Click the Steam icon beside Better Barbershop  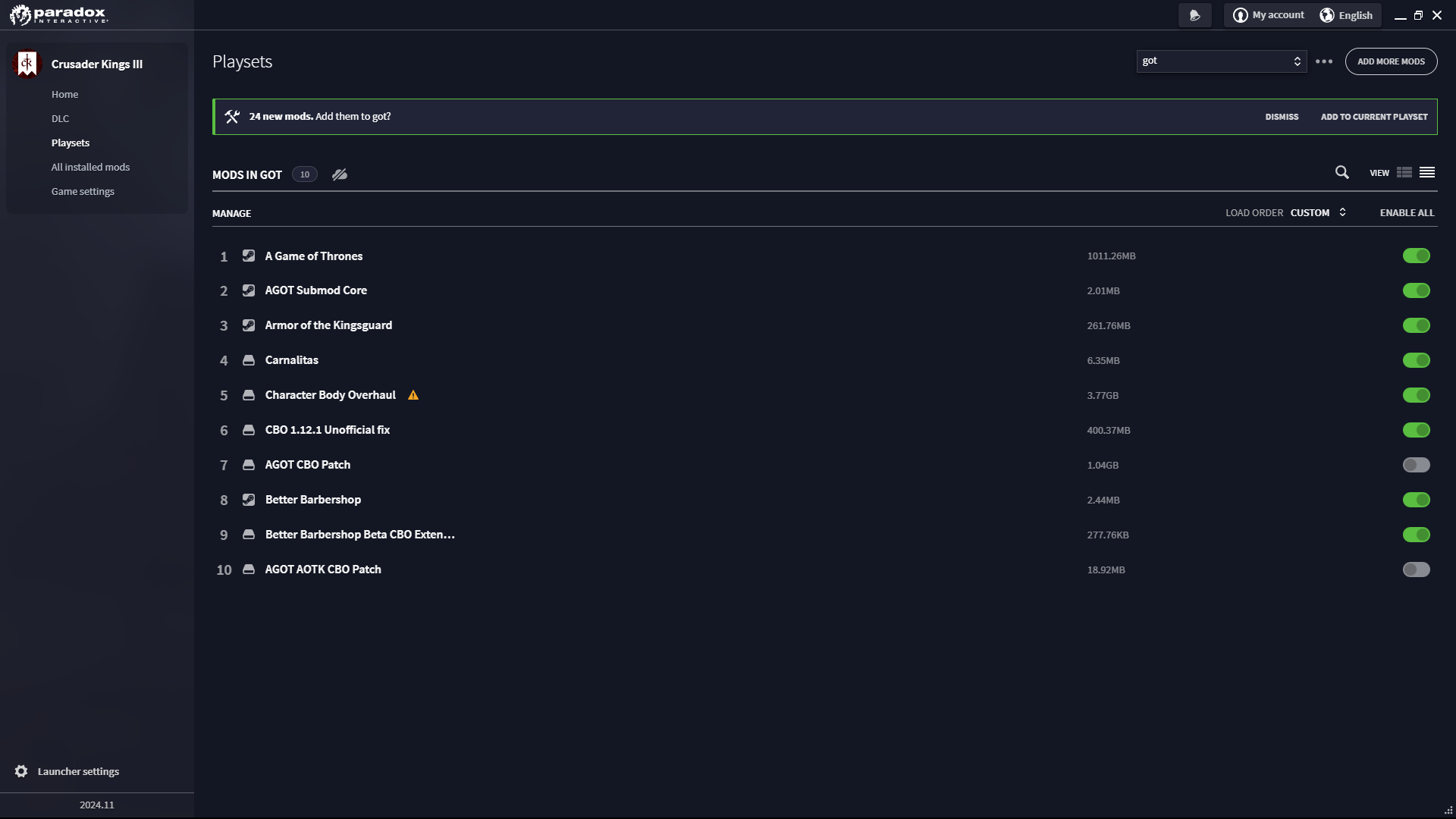click(249, 500)
